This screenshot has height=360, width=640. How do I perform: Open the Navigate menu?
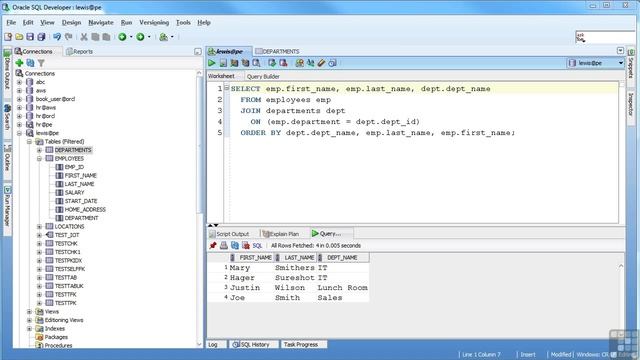click(101, 22)
